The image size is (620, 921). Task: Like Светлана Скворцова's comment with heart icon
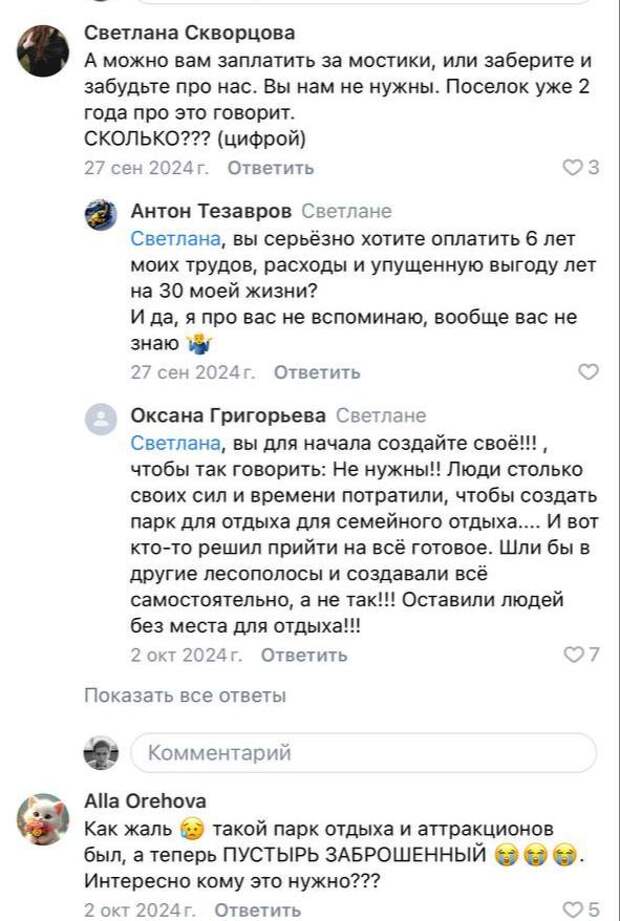point(572,168)
